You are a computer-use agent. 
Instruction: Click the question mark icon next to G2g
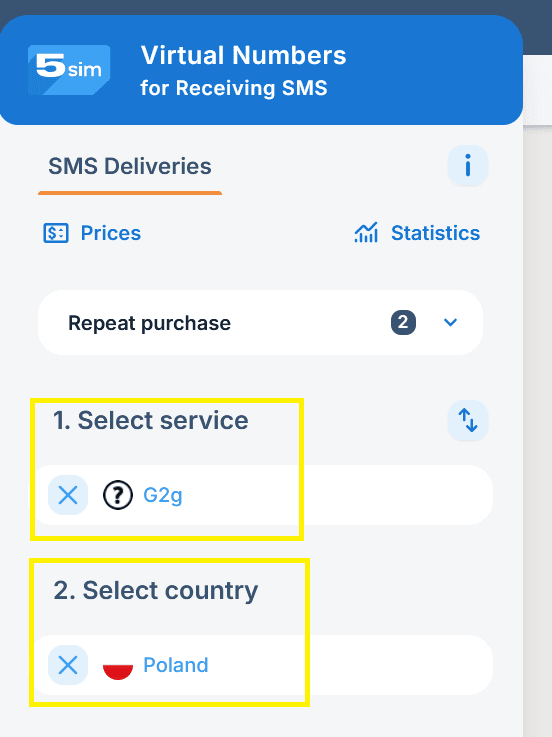click(118, 495)
